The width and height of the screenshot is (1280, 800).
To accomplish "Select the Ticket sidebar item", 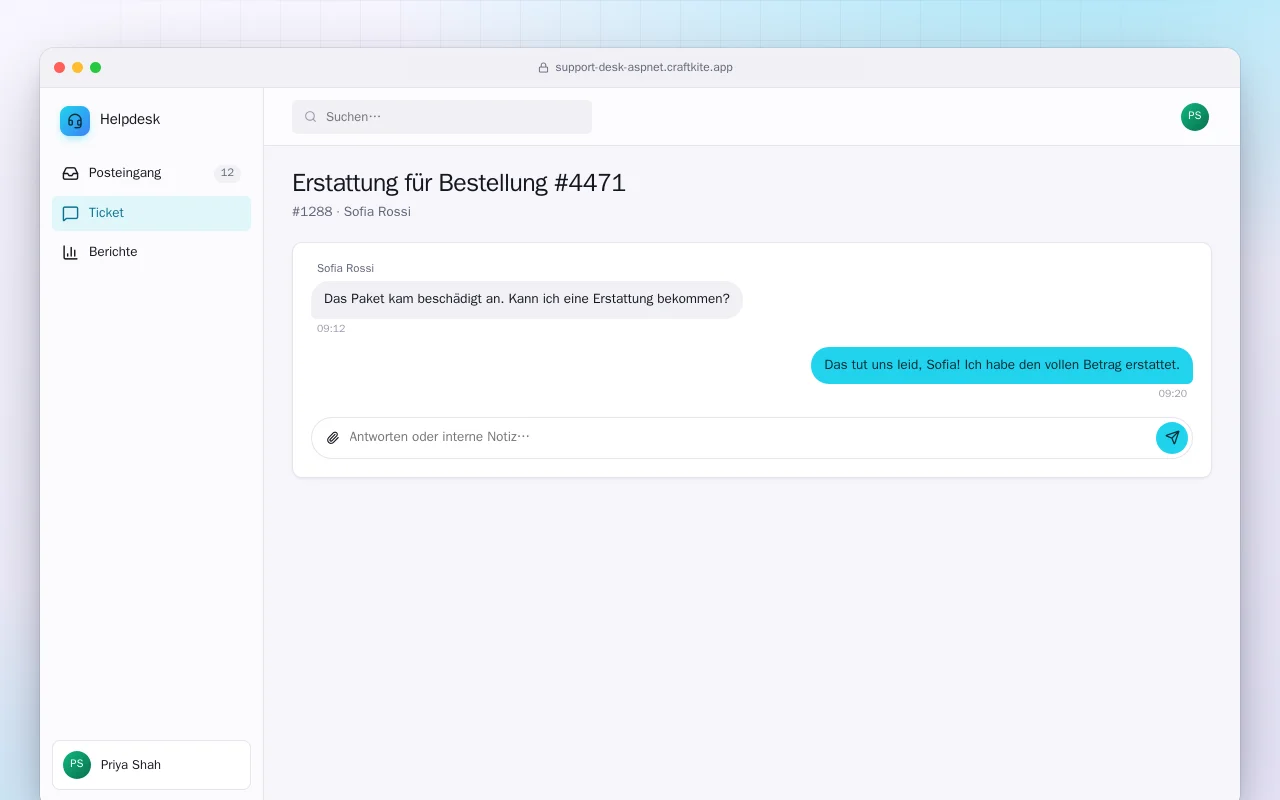I will click(151, 213).
